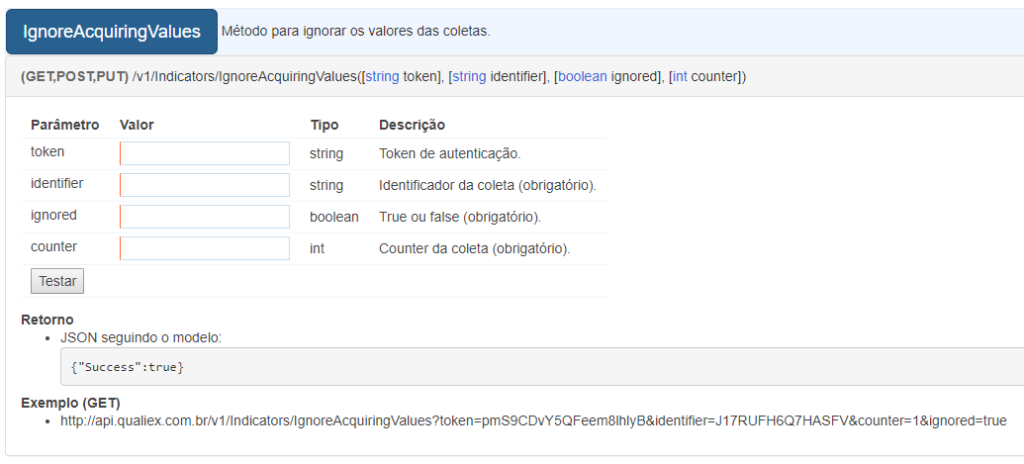This screenshot has height=464, width=1024.
Task: Click the IgnoreAcquiringValues blue header button
Action: [x=112, y=31]
